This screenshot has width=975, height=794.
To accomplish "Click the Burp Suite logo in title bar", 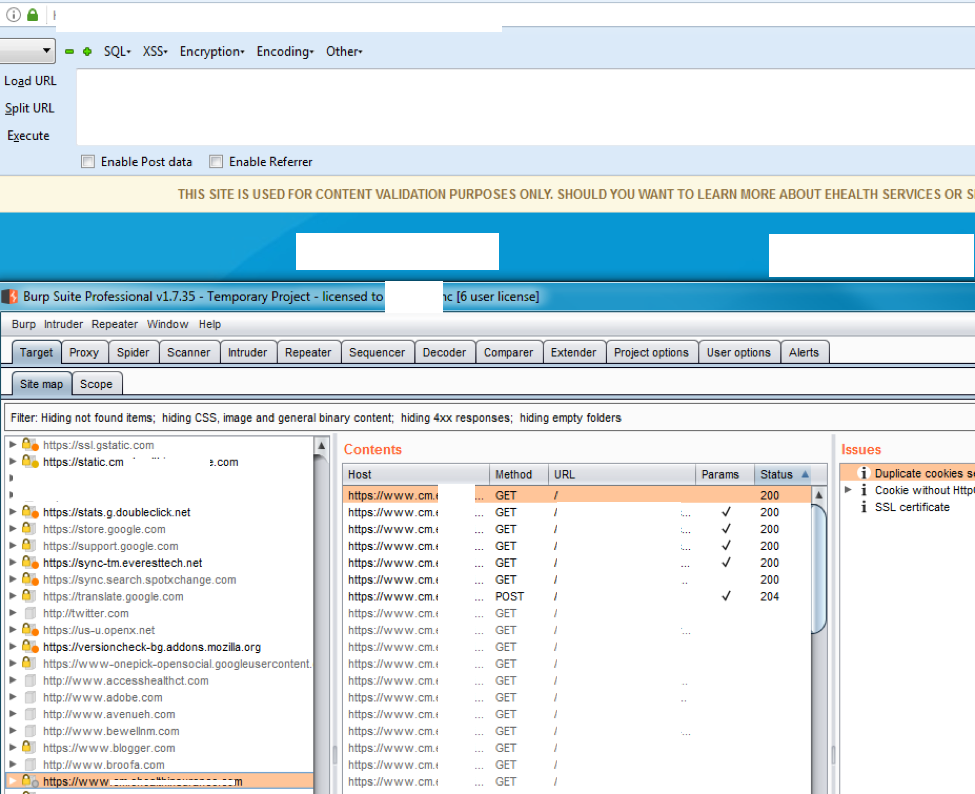I will pos(11,297).
